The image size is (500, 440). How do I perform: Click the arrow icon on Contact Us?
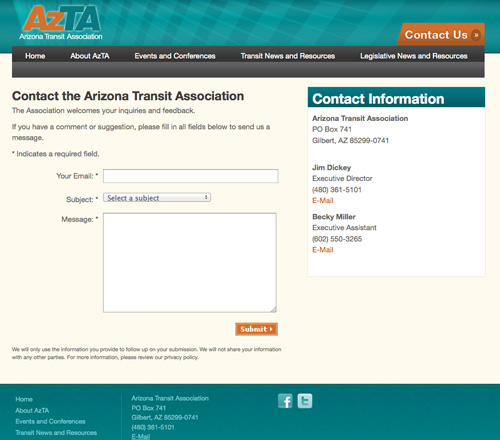point(476,35)
